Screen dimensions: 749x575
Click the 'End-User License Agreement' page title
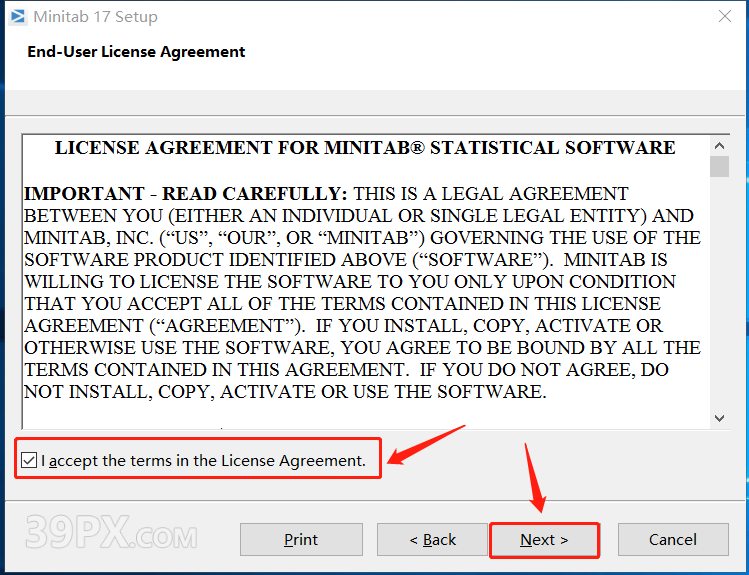(136, 52)
